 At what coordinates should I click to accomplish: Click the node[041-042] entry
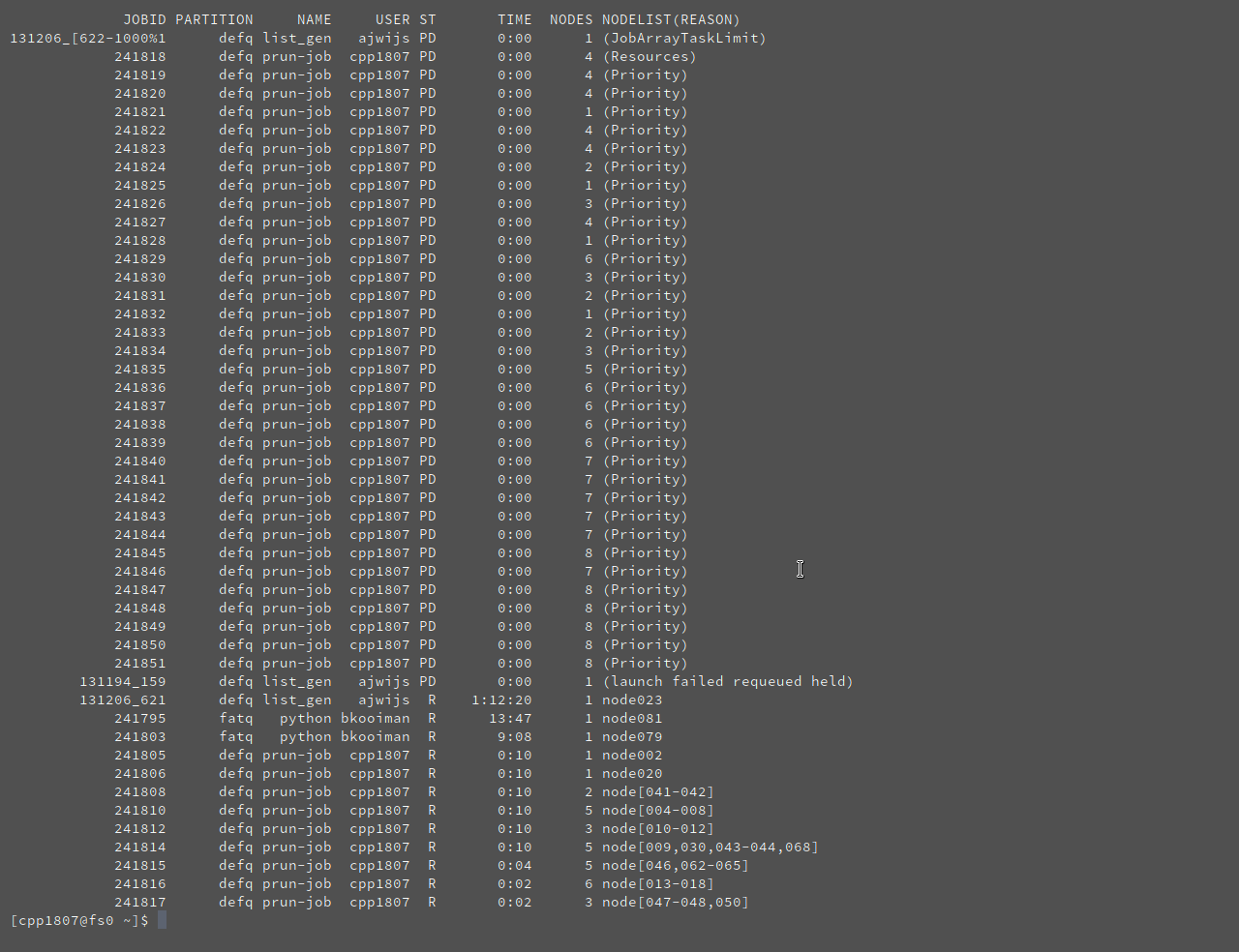tap(658, 791)
